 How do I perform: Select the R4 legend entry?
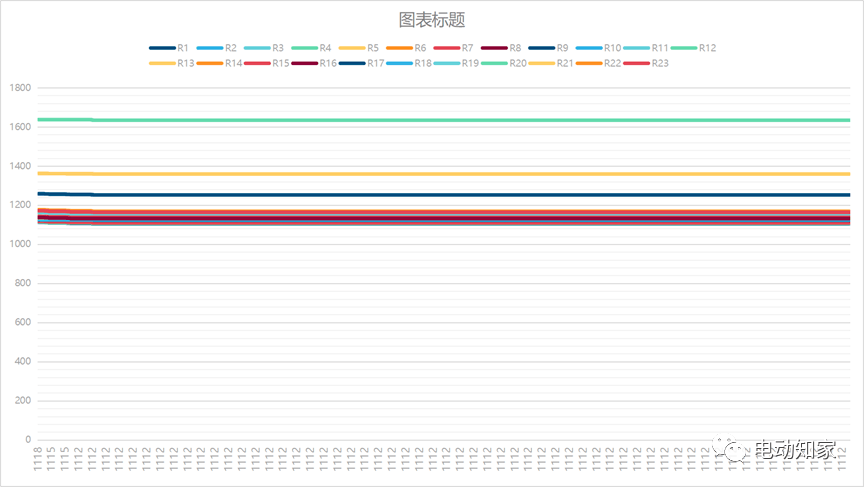tap(311, 48)
